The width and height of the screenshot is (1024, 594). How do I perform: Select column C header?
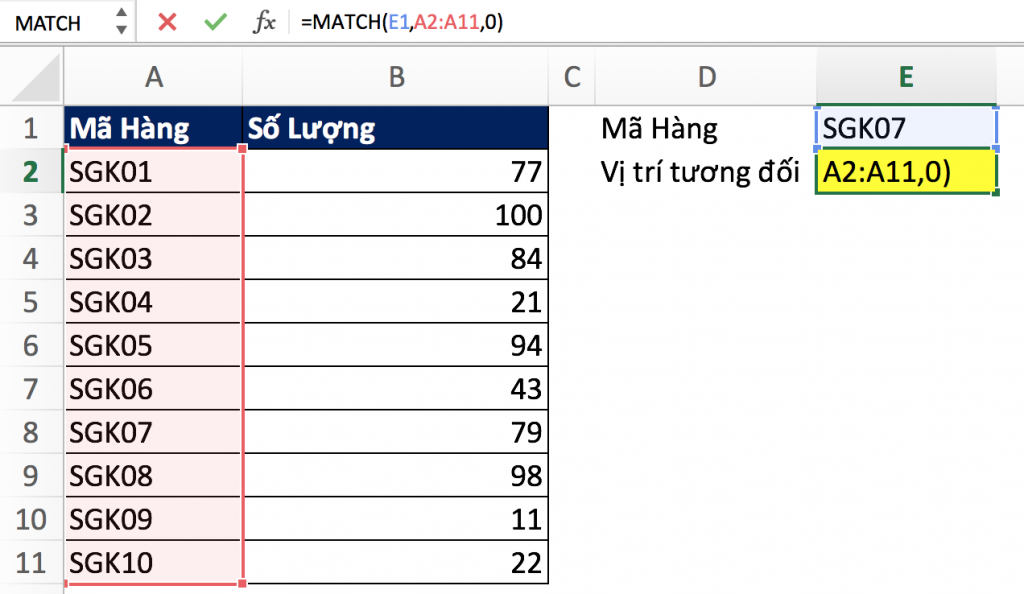click(x=572, y=77)
